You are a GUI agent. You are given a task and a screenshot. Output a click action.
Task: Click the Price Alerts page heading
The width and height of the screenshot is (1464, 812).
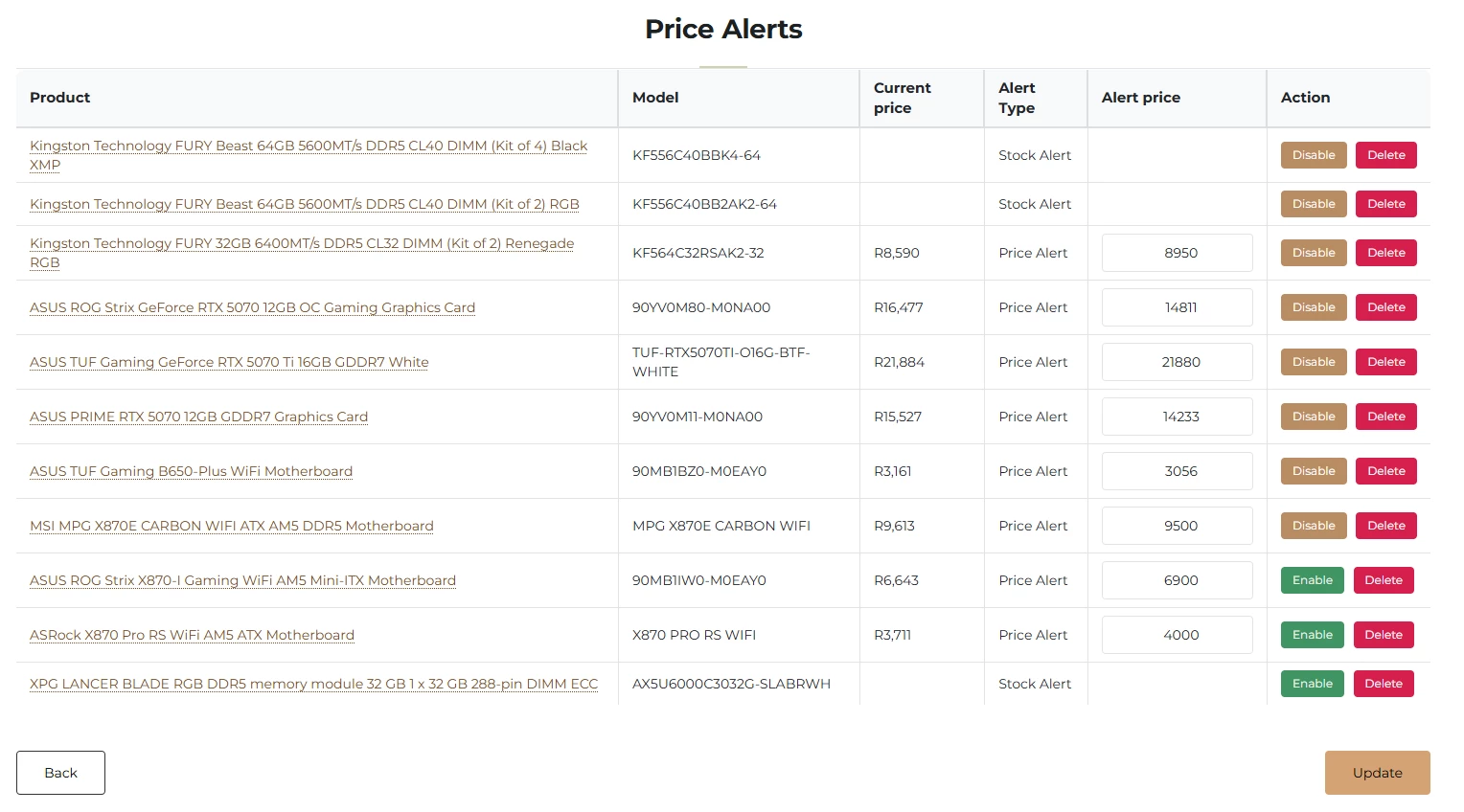[723, 29]
